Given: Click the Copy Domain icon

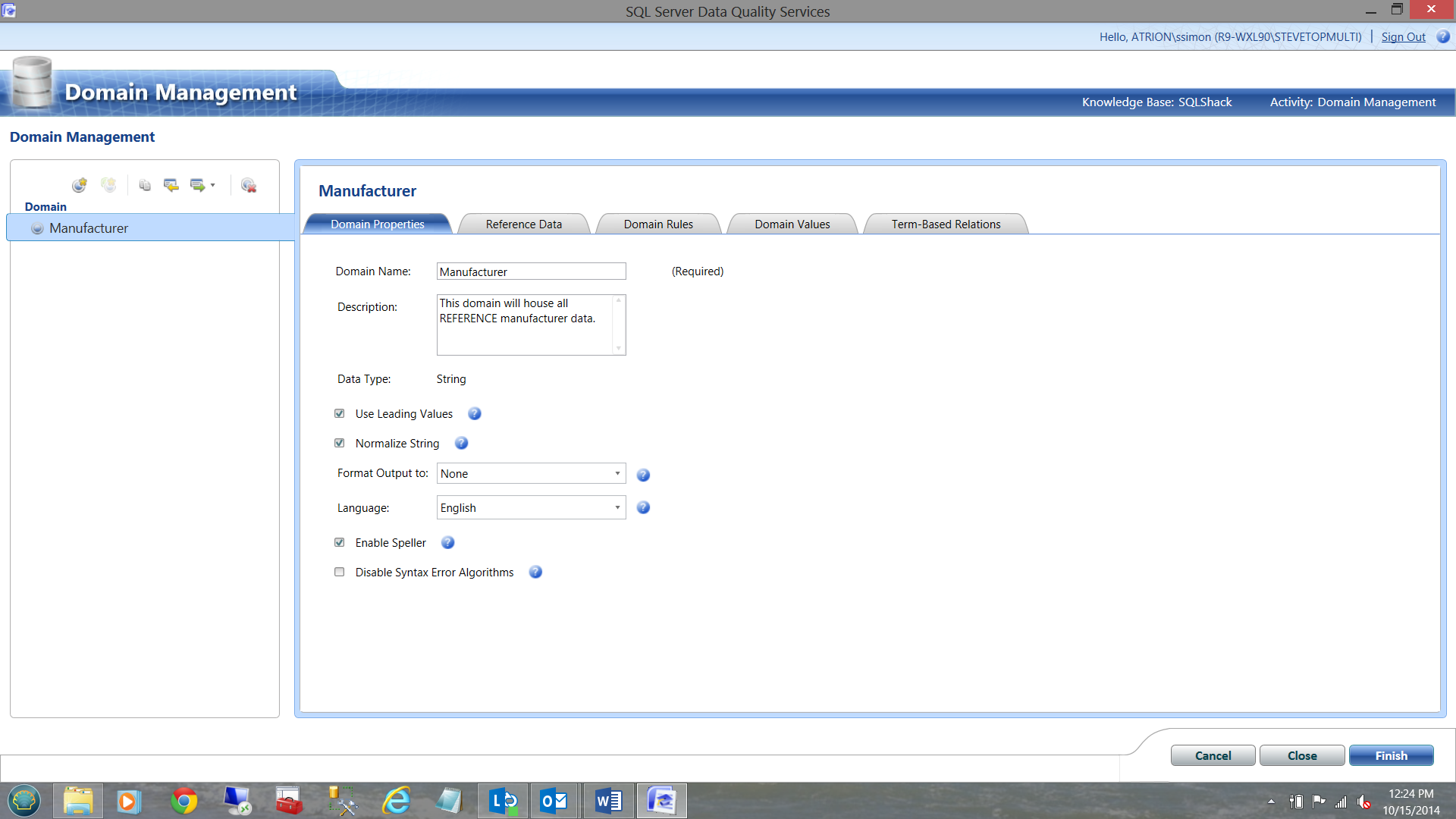Looking at the screenshot, I should pos(145,185).
